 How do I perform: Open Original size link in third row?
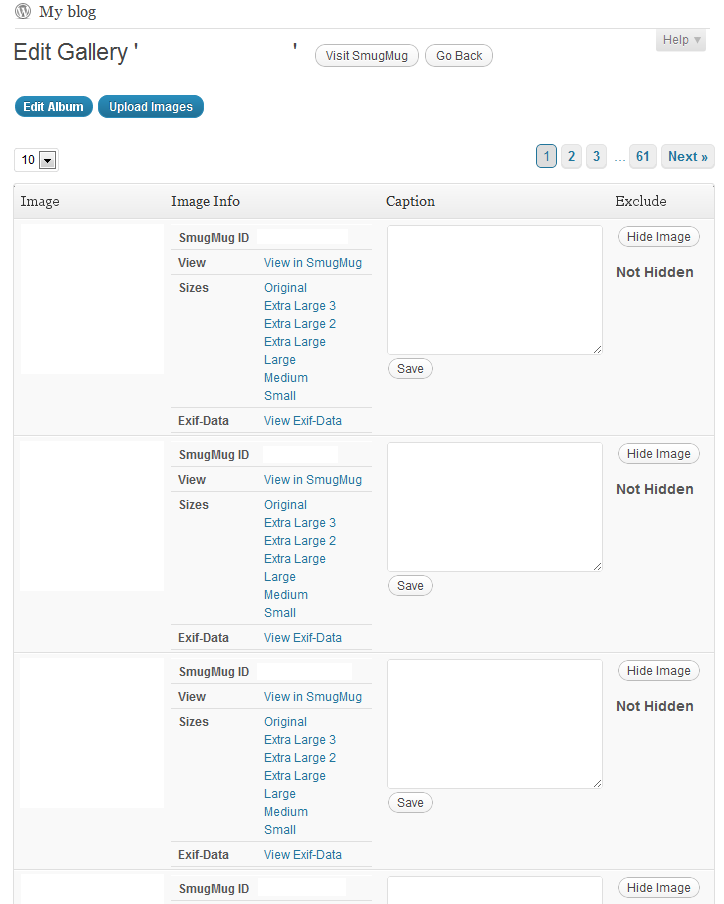click(x=285, y=722)
